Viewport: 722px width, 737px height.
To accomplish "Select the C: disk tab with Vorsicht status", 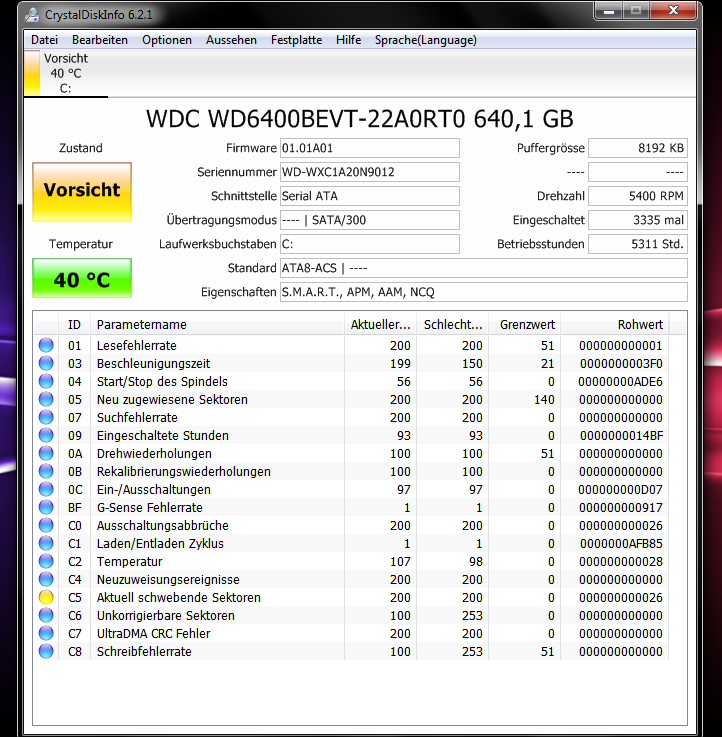I will [66, 73].
